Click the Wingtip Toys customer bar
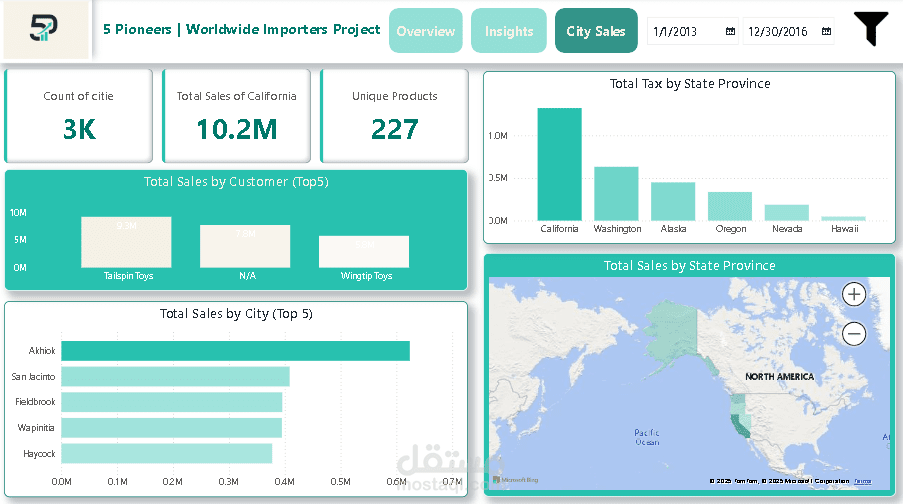 point(364,252)
